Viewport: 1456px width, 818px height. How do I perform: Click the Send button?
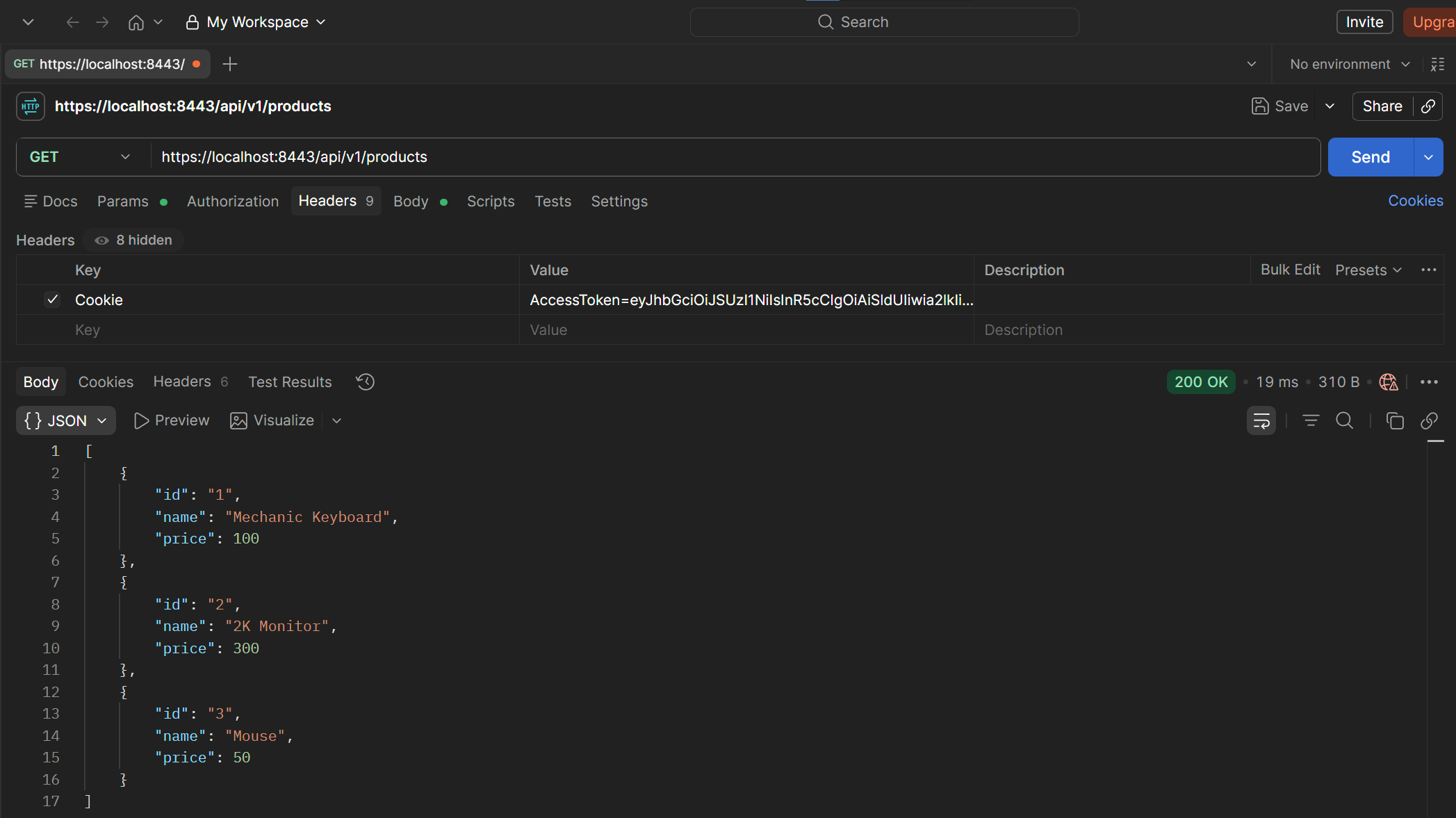pos(1371,157)
